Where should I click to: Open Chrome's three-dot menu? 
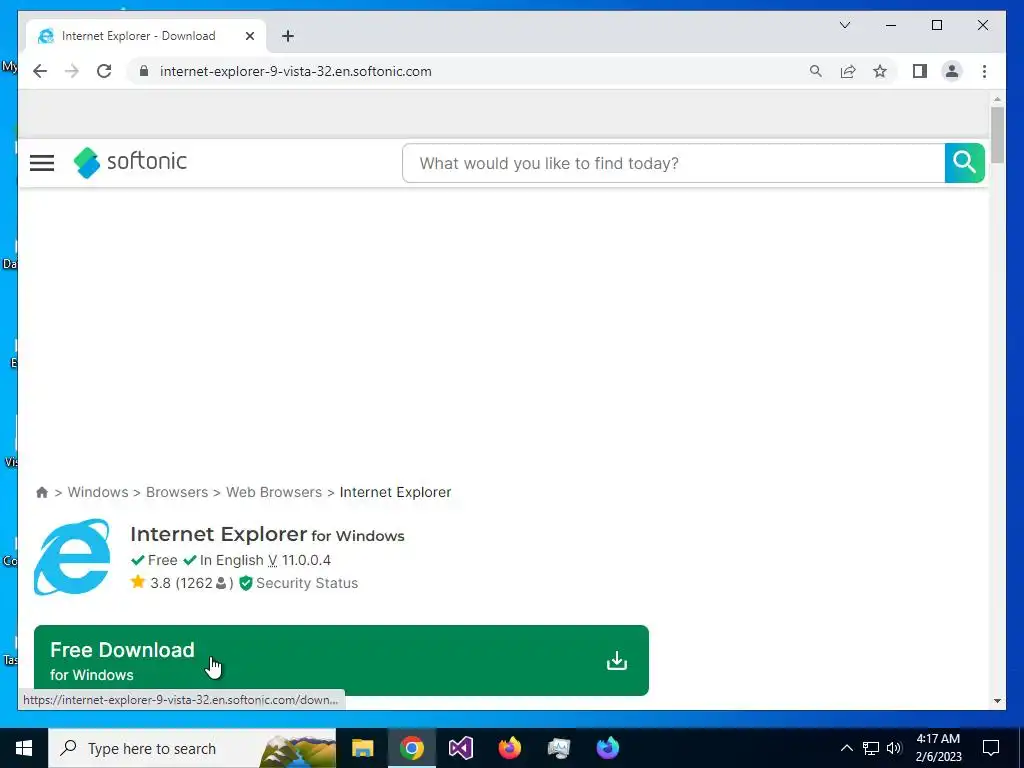point(984,71)
